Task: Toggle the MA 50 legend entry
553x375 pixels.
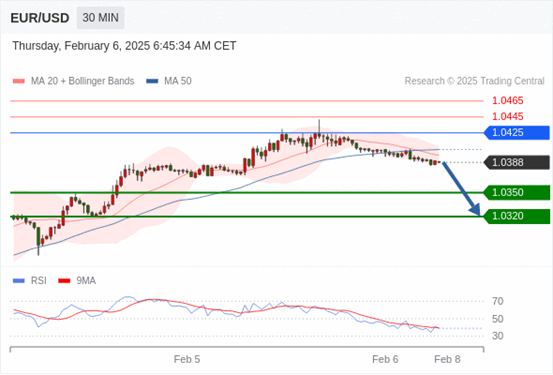Action: pos(169,81)
